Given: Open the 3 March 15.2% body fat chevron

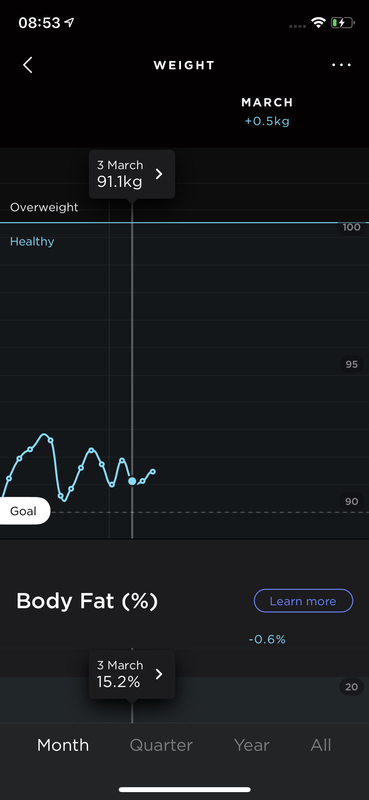Looking at the screenshot, I should click(x=159, y=674).
